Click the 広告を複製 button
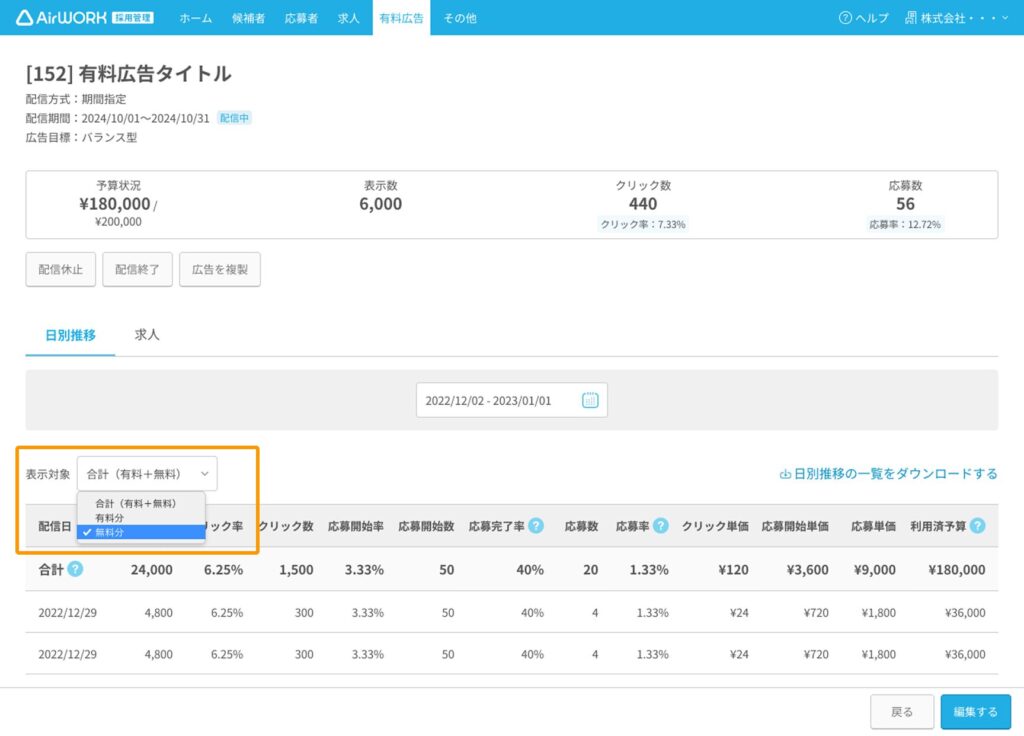1024x736 pixels. [220, 270]
